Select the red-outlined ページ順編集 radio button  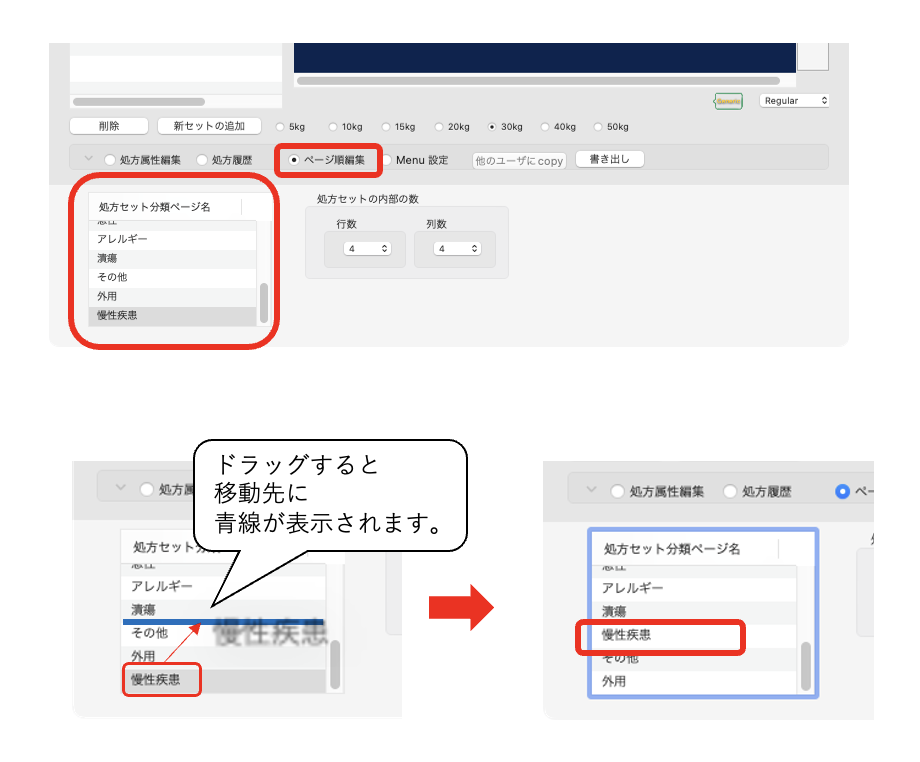(x=294, y=160)
